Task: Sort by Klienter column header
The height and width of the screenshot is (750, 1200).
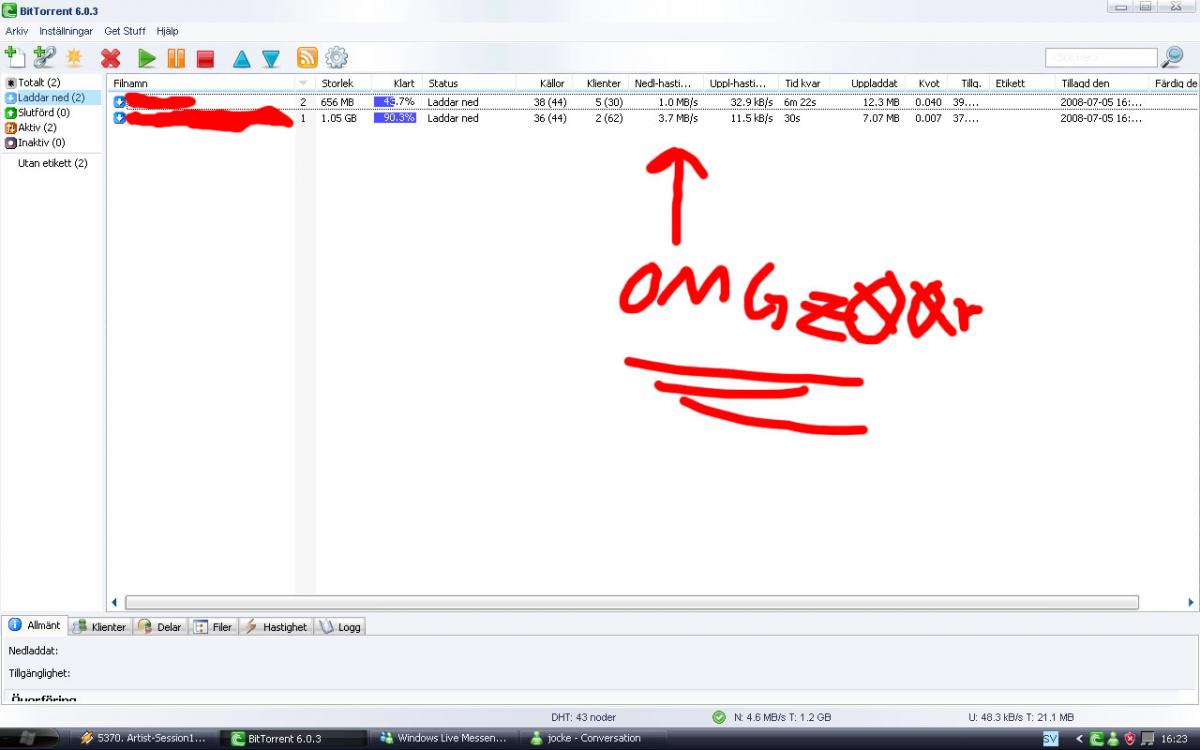Action: click(600, 83)
